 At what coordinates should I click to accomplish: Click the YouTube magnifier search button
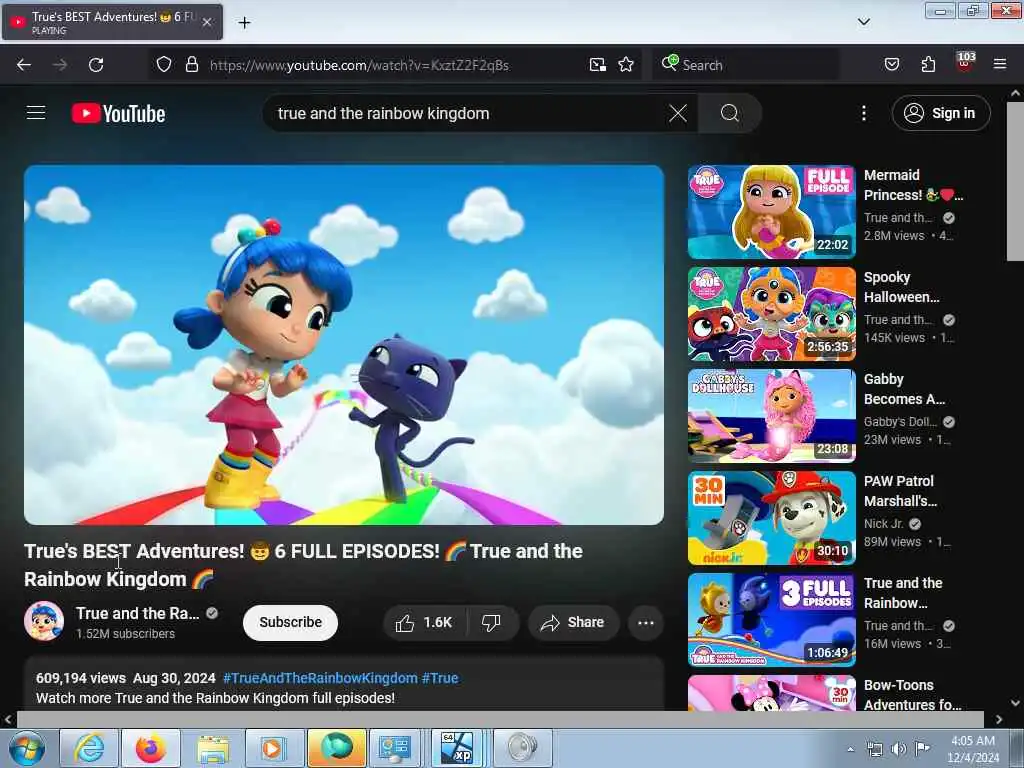[x=729, y=113]
